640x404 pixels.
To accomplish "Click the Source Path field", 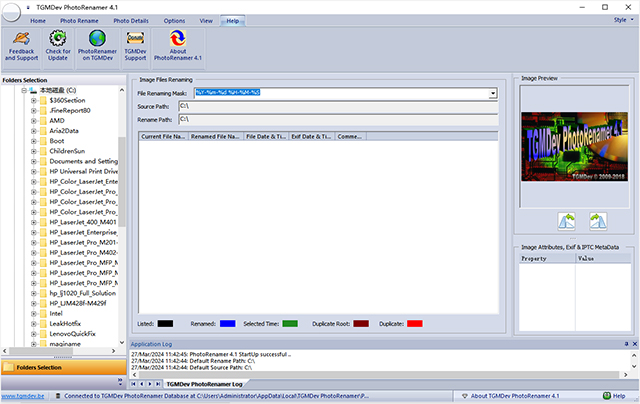I will [x=338, y=107].
